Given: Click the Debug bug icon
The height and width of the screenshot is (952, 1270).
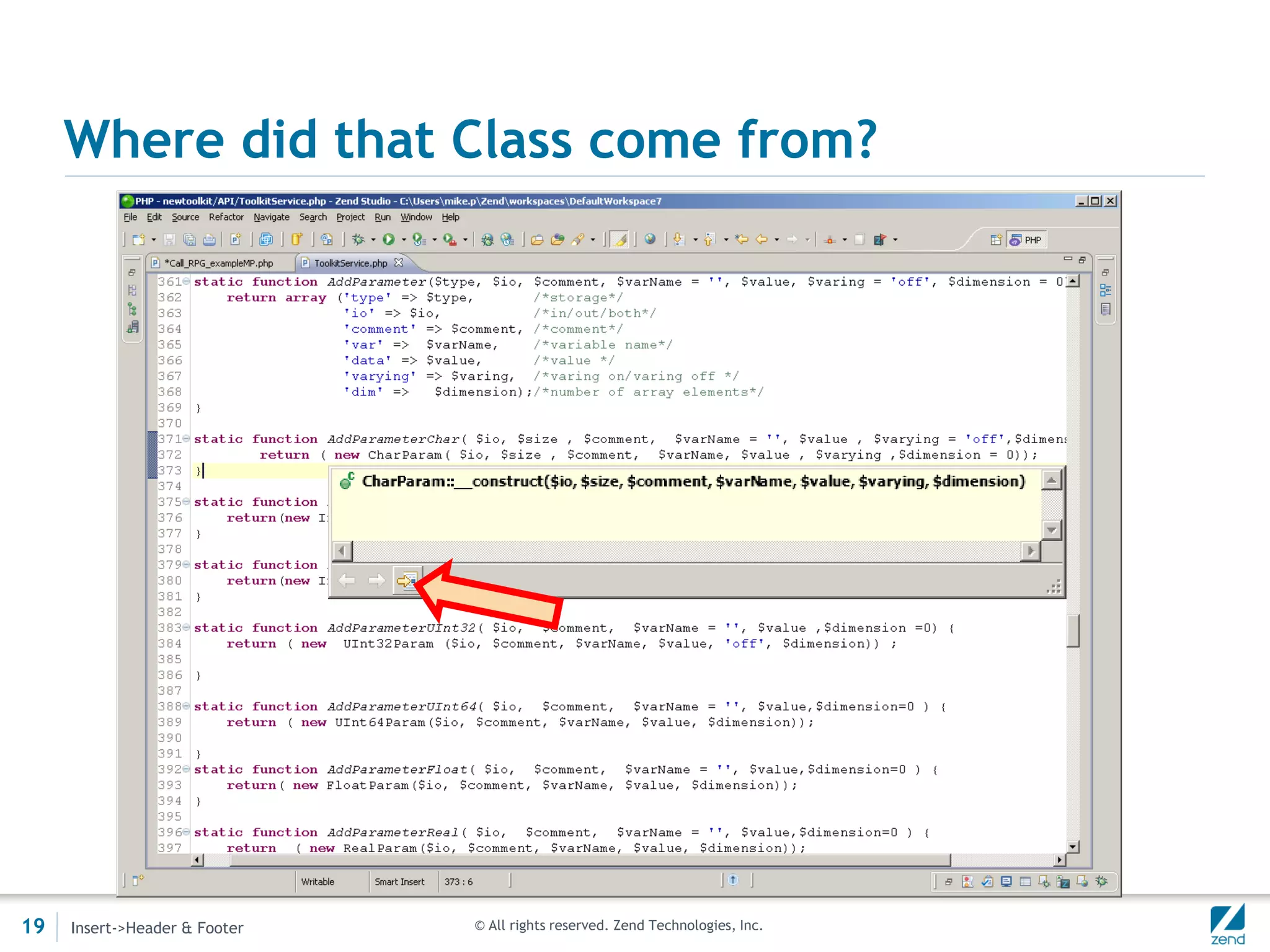Looking at the screenshot, I should pos(358,240).
